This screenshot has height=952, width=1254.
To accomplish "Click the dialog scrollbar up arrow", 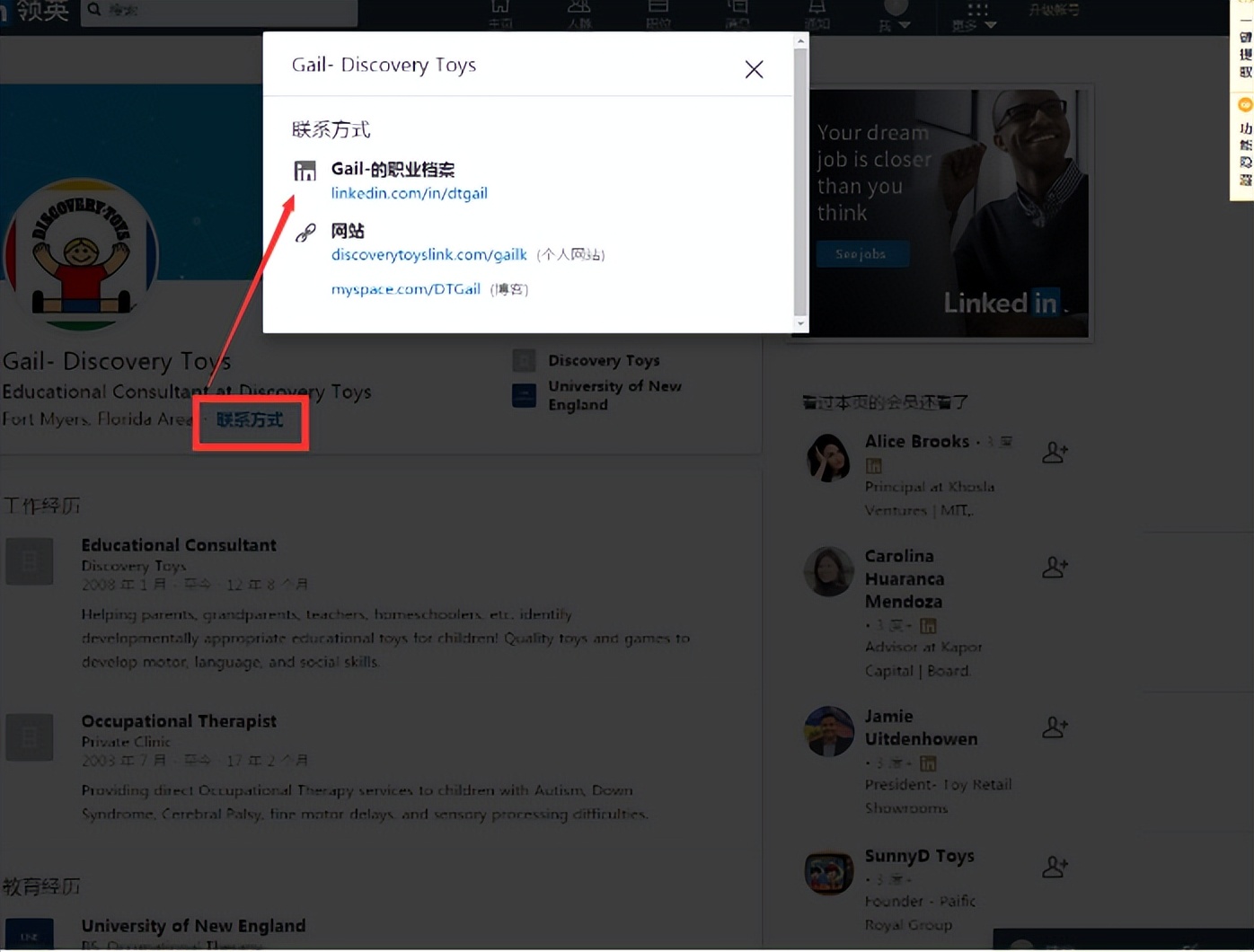I will [x=800, y=40].
